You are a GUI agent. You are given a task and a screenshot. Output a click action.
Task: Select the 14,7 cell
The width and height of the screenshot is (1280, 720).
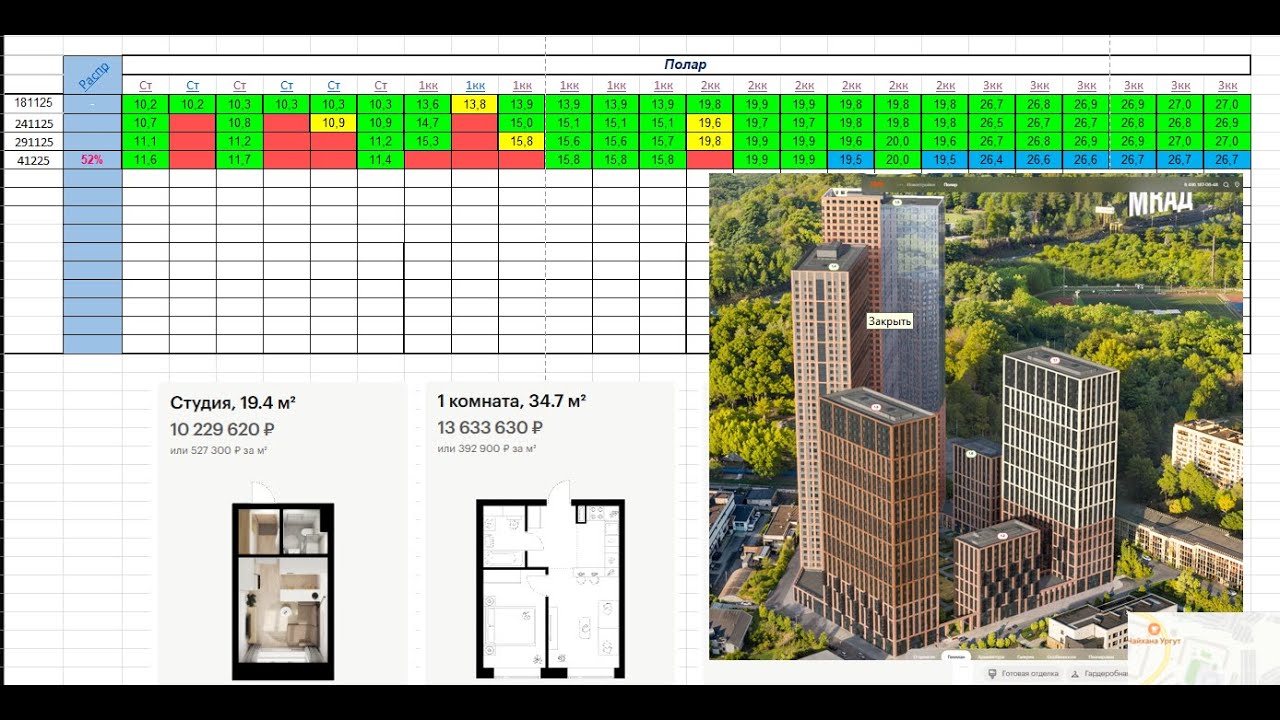428,123
